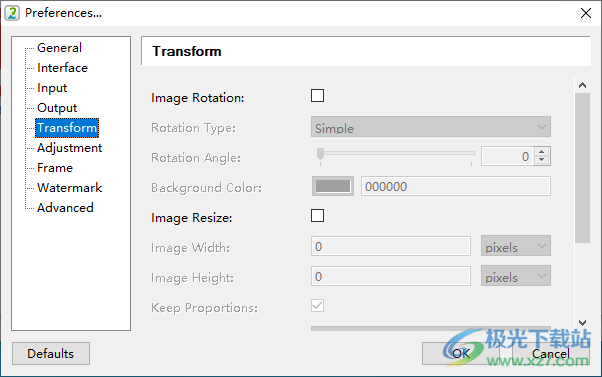Viewport: 602px width, 377px height.
Task: Toggle the Keep Proportions checkbox
Action: point(318,306)
